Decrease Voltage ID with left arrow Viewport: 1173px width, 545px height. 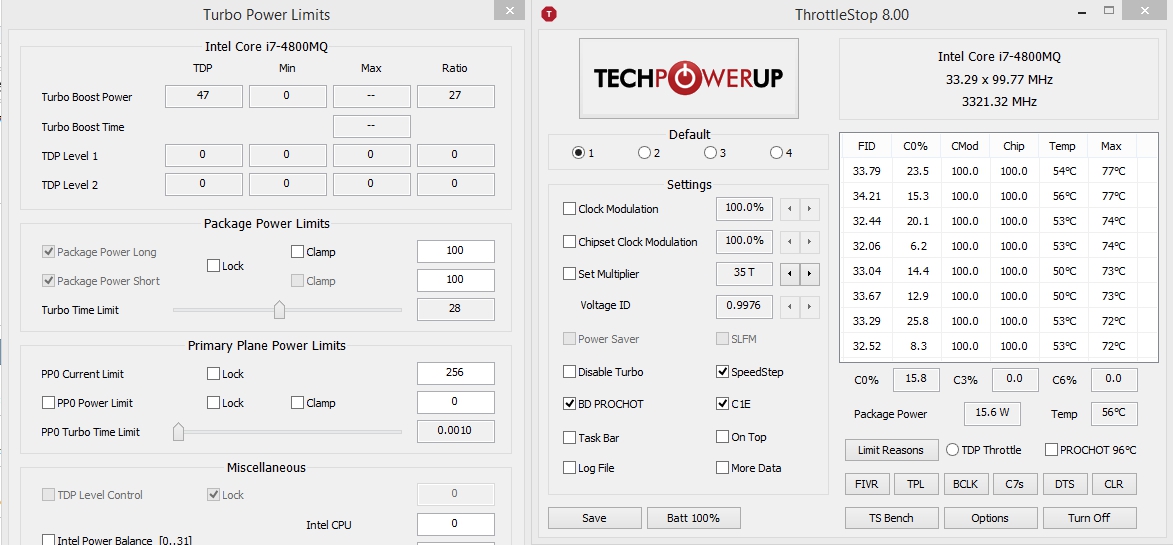(x=790, y=307)
